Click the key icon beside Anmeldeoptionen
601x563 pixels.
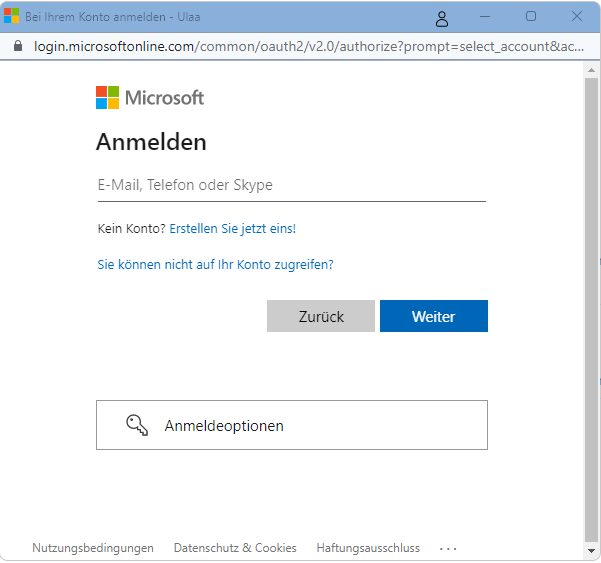tap(137, 425)
